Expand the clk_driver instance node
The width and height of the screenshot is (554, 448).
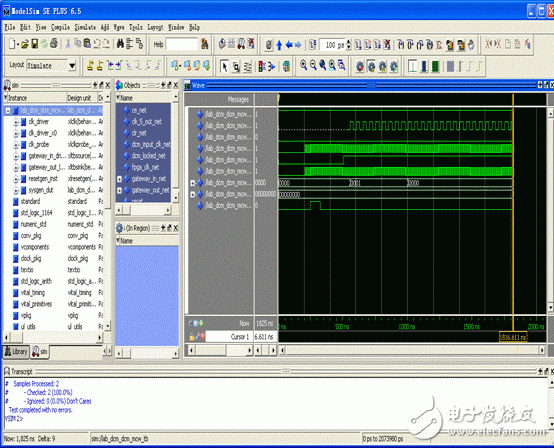[16, 122]
